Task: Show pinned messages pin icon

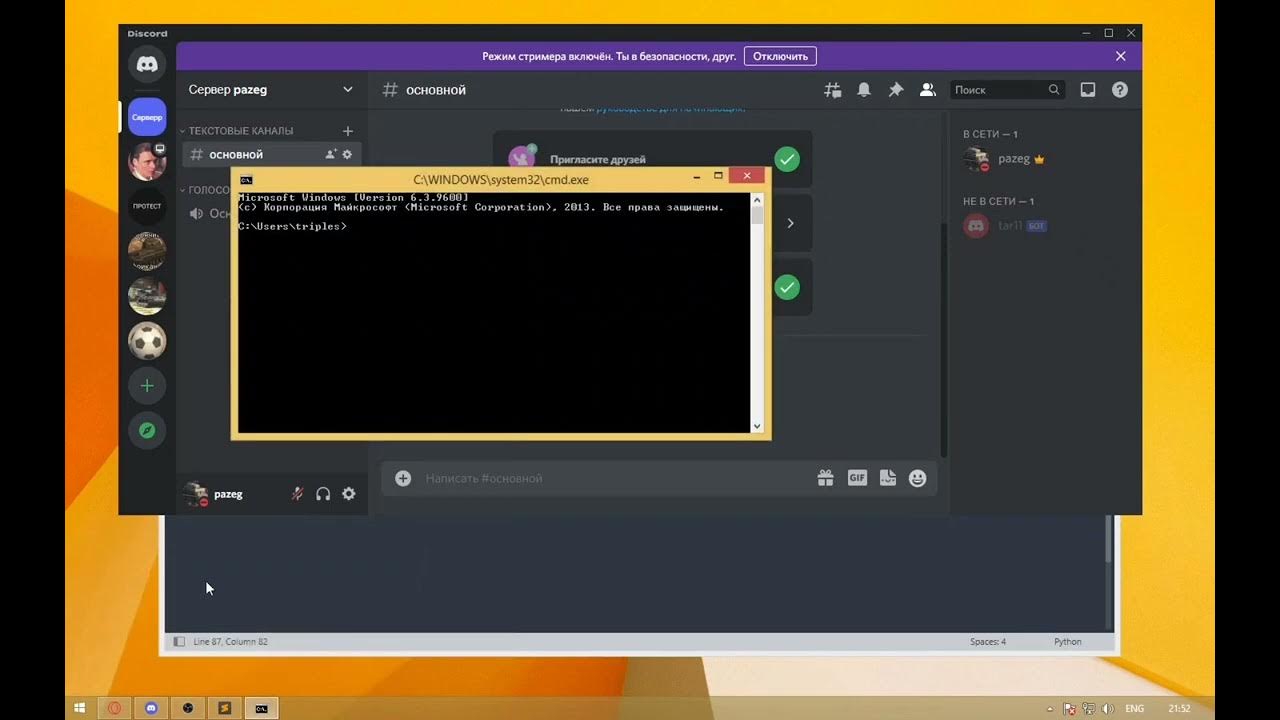Action: click(896, 90)
